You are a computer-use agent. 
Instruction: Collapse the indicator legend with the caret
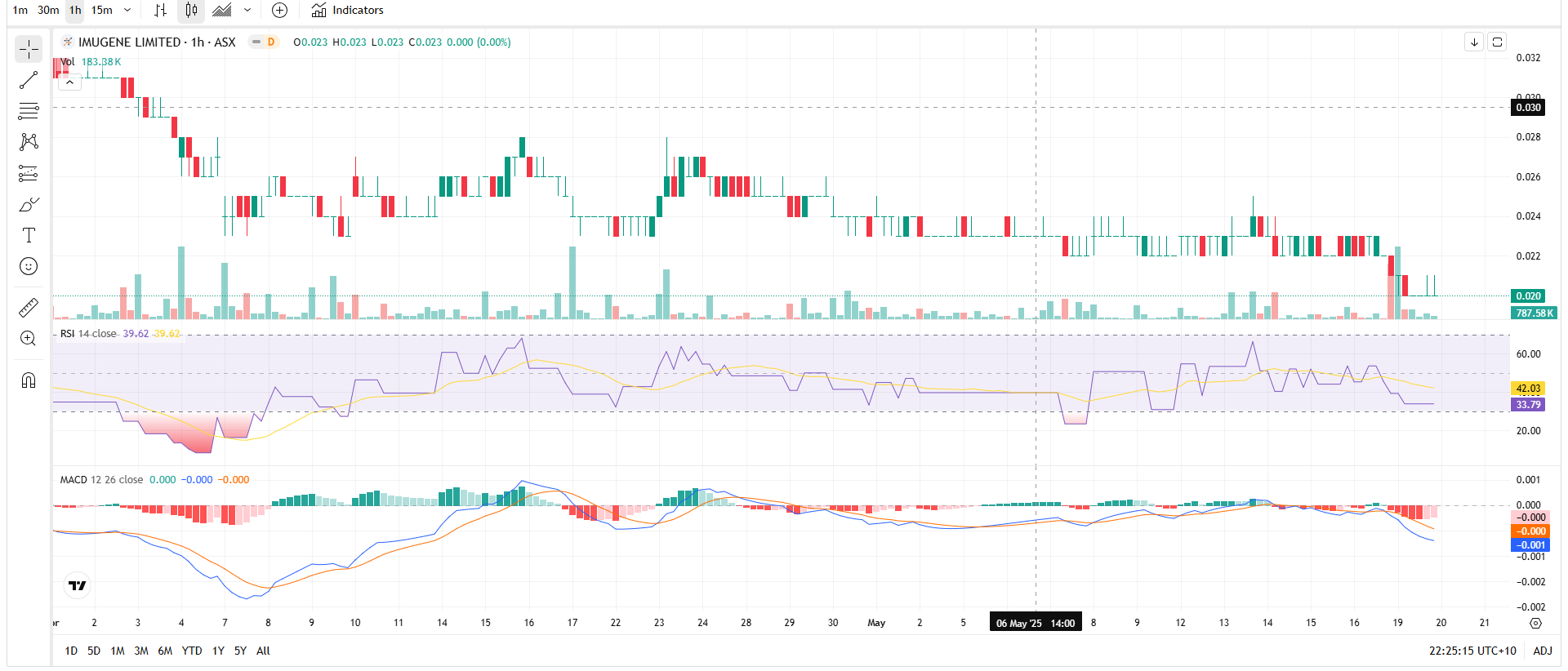(70, 82)
